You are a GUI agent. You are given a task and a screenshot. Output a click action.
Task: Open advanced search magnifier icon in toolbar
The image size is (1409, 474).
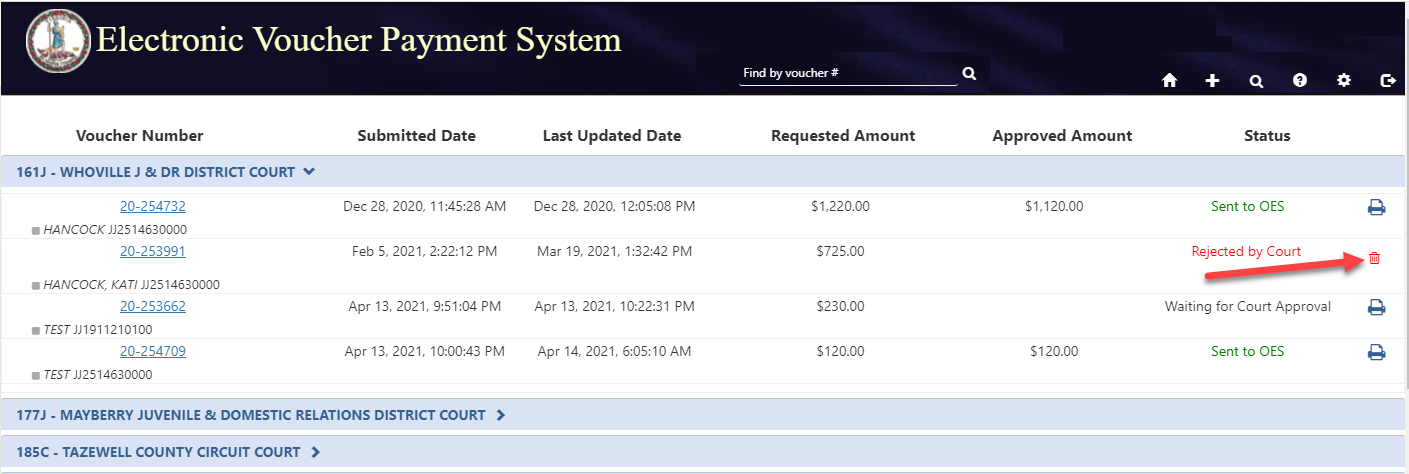1256,81
